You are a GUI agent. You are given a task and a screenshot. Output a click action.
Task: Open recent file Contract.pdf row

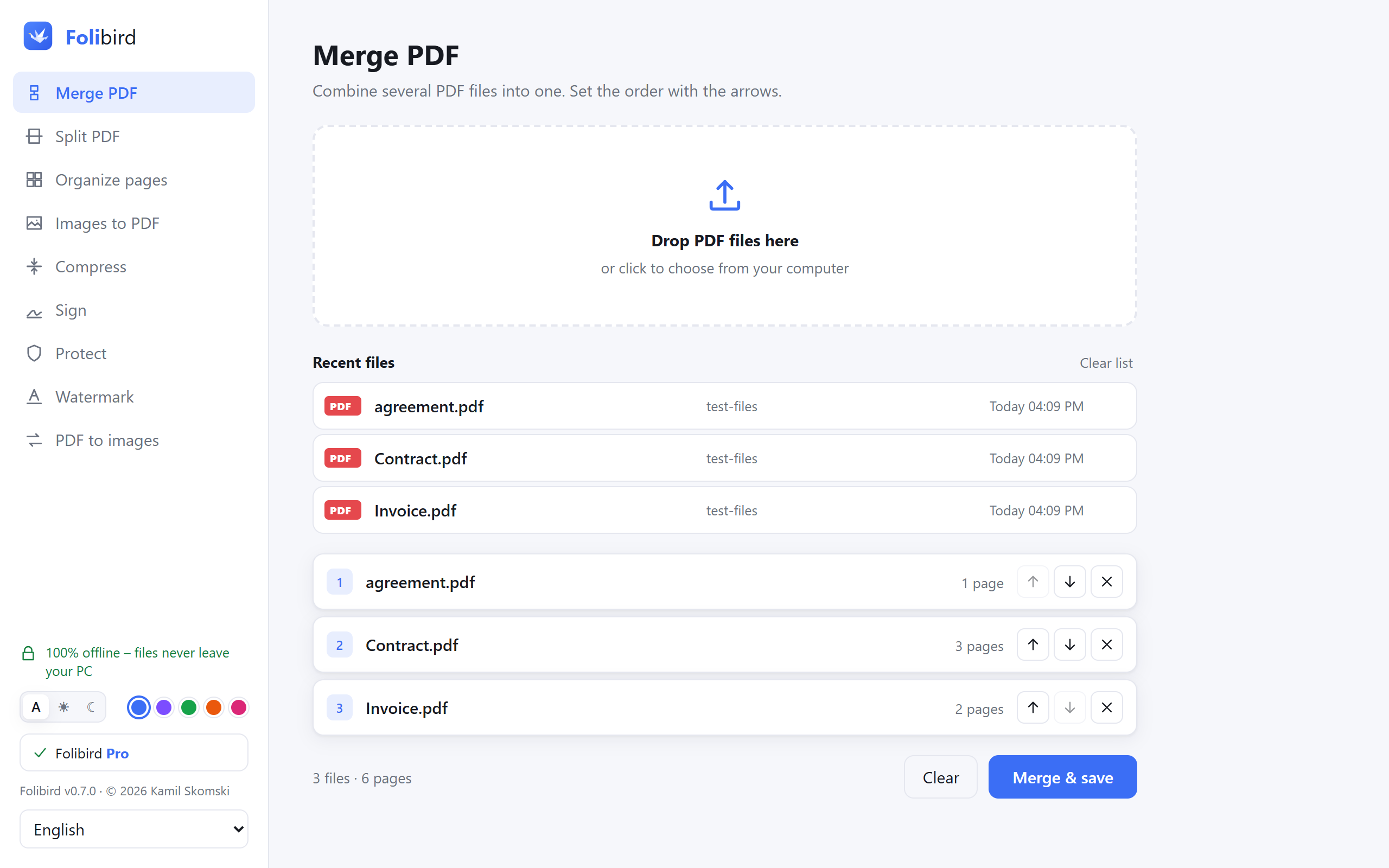tap(724, 458)
